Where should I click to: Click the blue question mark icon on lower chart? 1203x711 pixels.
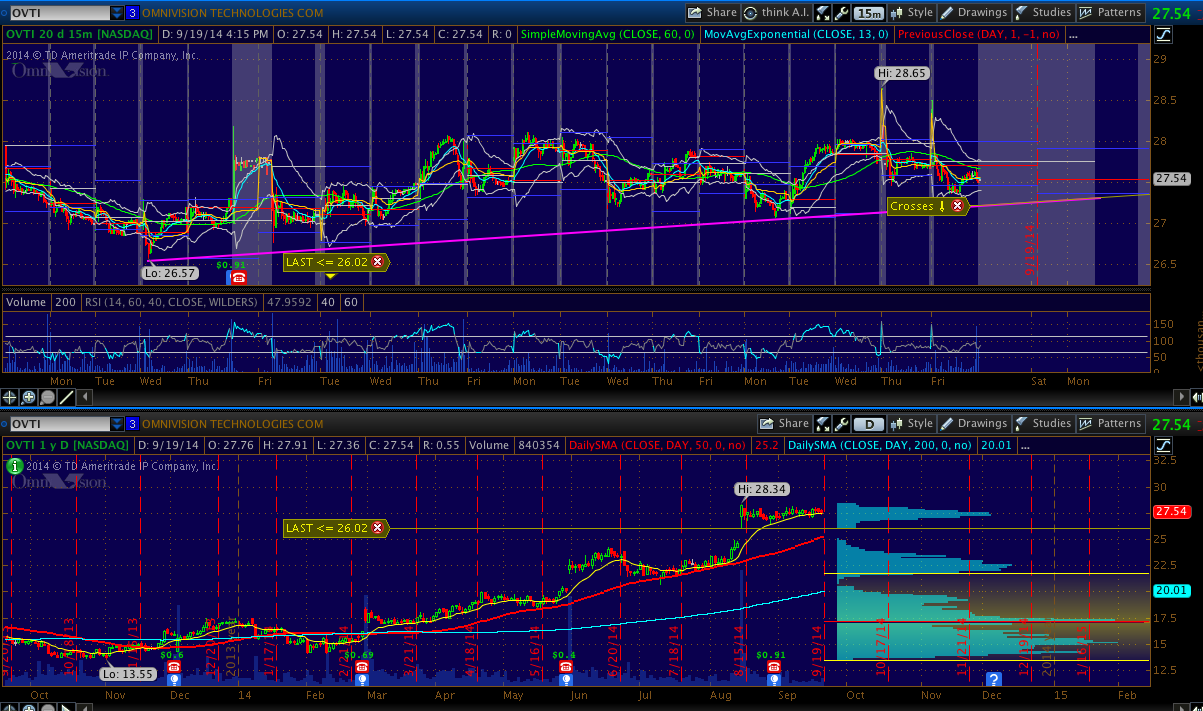pos(994,679)
